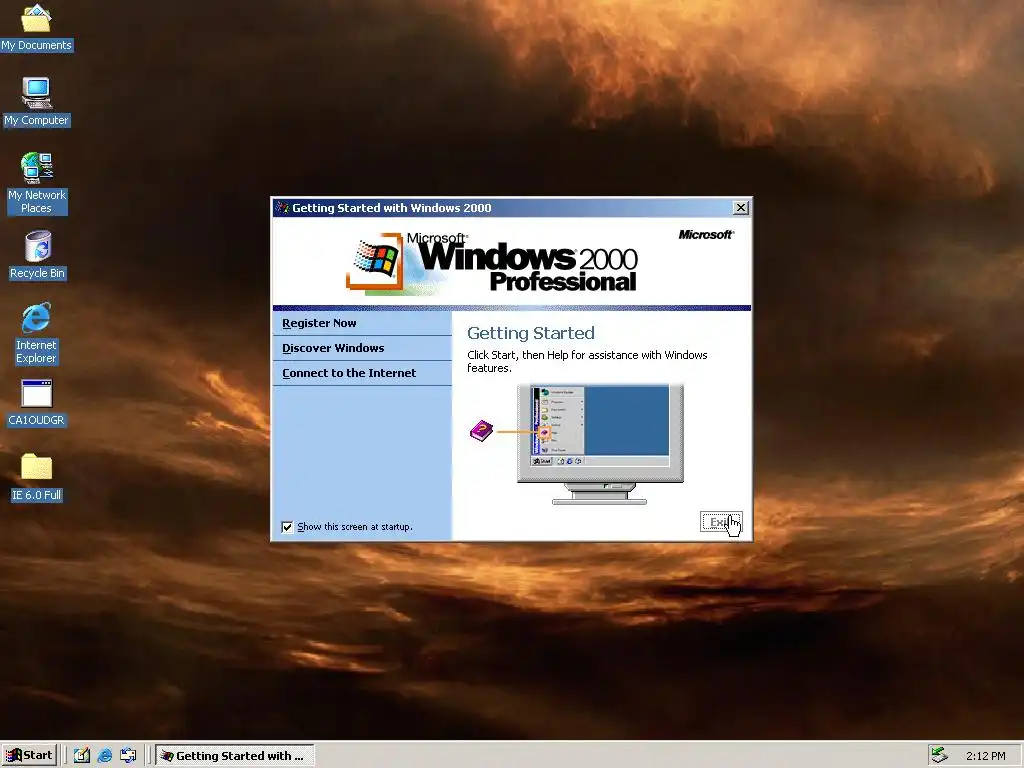This screenshot has height=768, width=1024.
Task: Close the Getting Started window
Action: pos(741,208)
